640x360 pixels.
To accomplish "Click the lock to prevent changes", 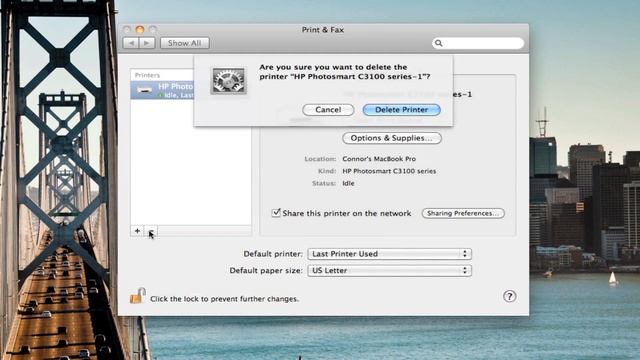I will (x=138, y=296).
